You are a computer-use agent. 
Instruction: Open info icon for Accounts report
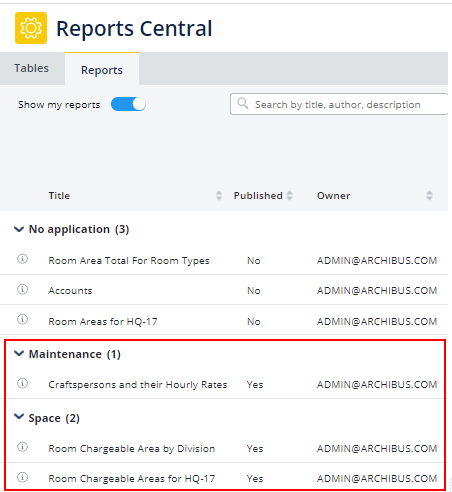22,289
